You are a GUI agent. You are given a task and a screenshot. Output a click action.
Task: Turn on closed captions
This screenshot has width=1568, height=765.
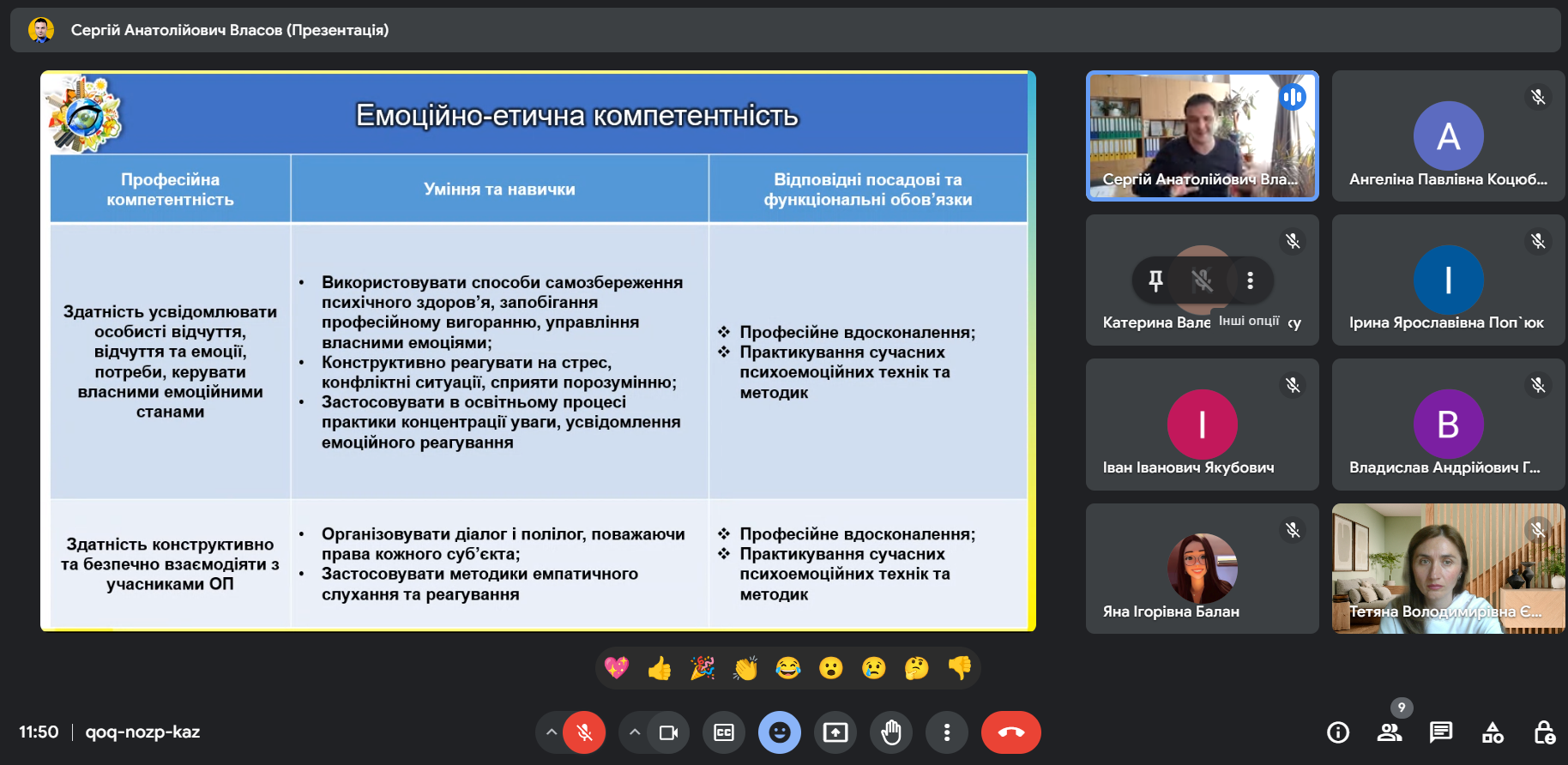tap(724, 732)
